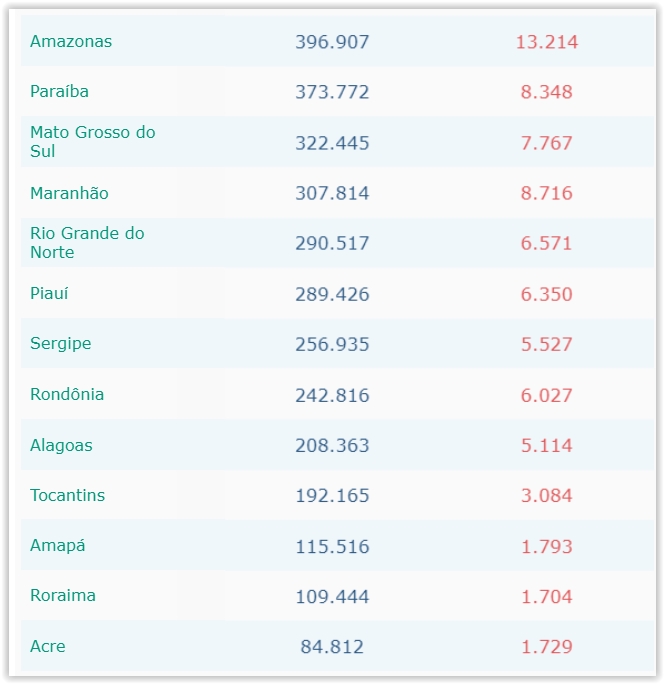
Task: Click the blue value 396.907 for Amazonas
Action: click(332, 42)
